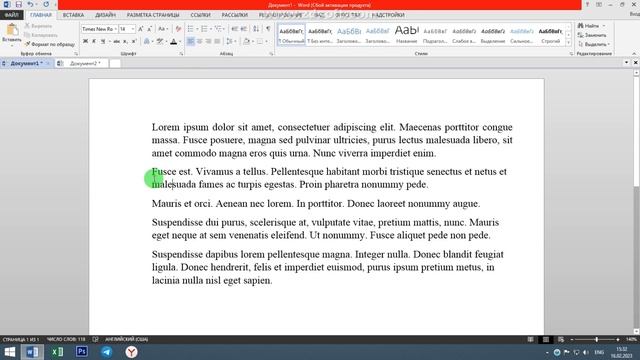Expand the Styles gallery more arrow
Viewport: 640px width, 360px height.
568,42
